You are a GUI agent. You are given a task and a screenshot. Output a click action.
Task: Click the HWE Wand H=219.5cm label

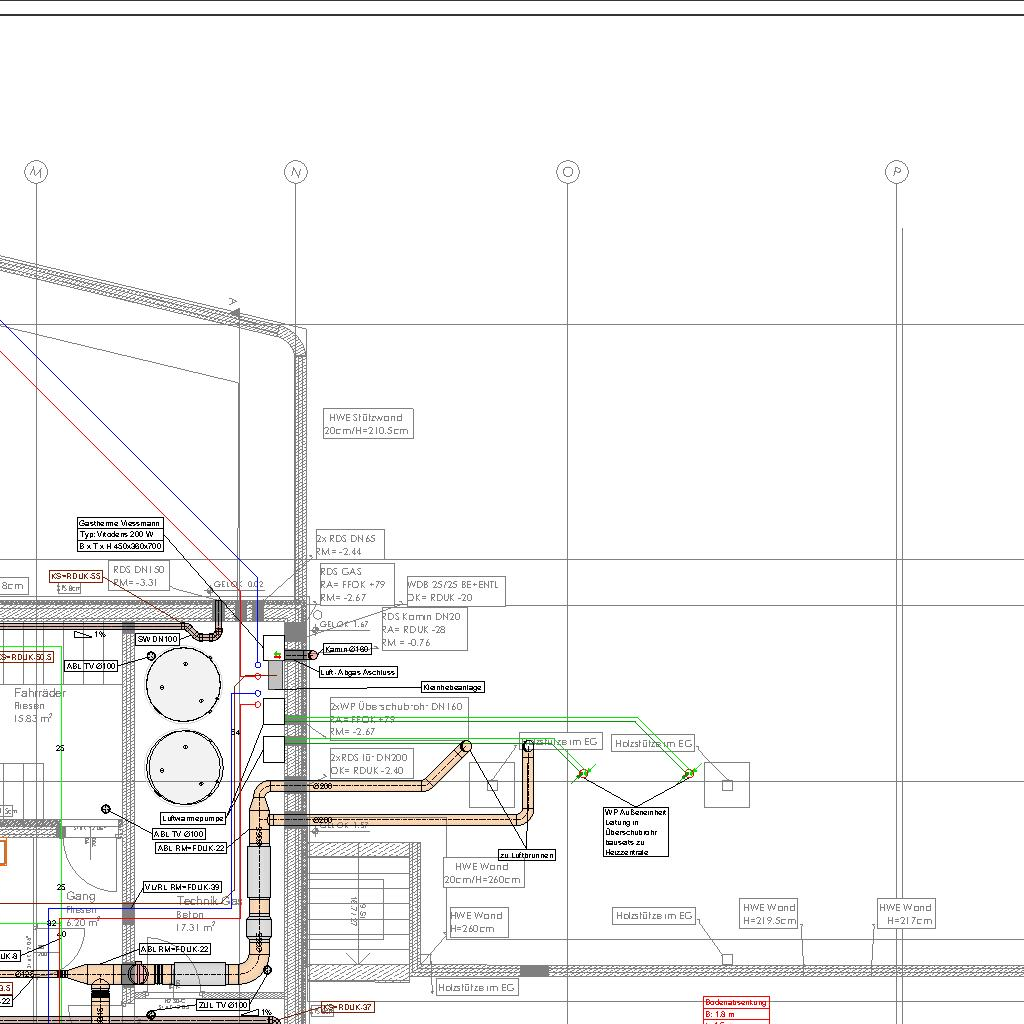coord(769,914)
